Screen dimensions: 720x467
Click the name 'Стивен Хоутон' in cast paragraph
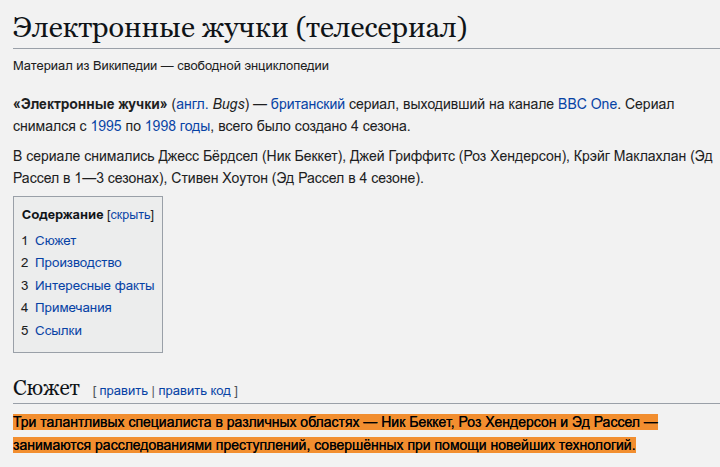(219, 178)
